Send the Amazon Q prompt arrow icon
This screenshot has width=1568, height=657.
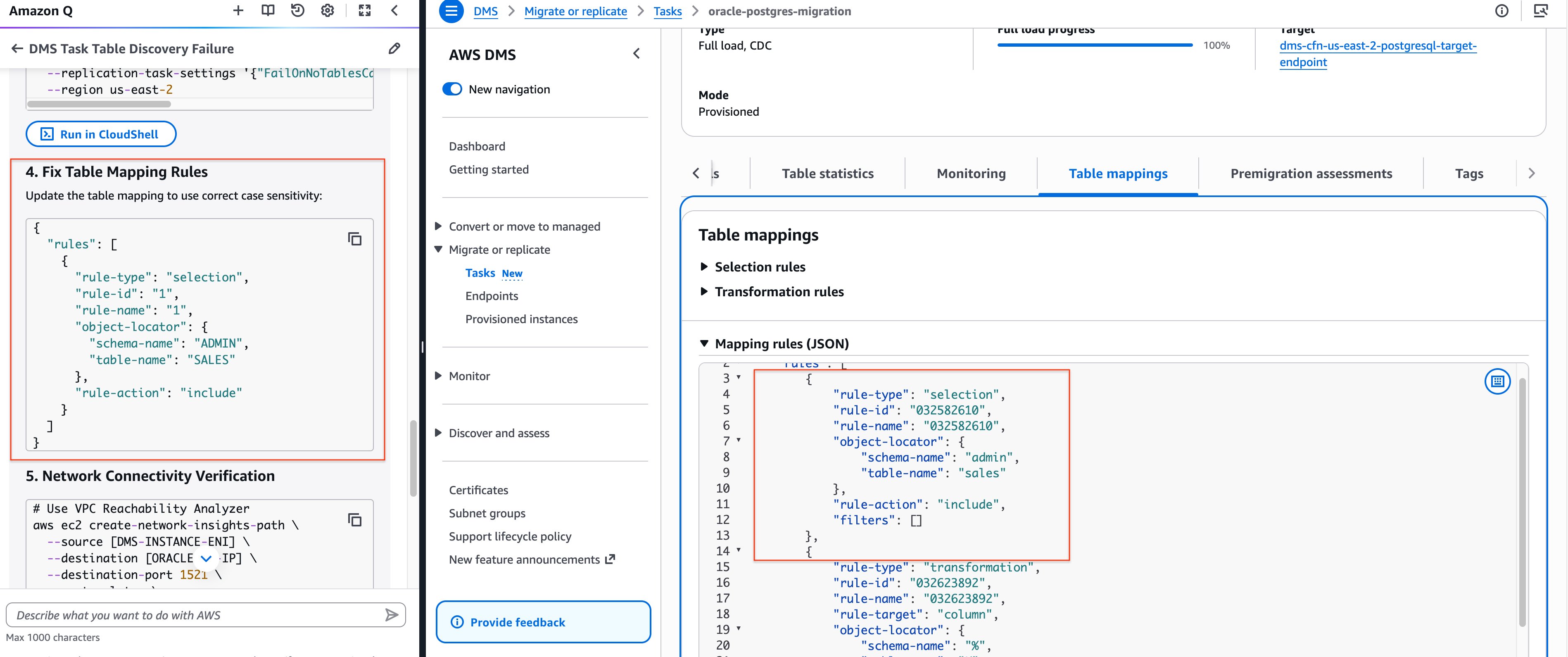tap(392, 615)
